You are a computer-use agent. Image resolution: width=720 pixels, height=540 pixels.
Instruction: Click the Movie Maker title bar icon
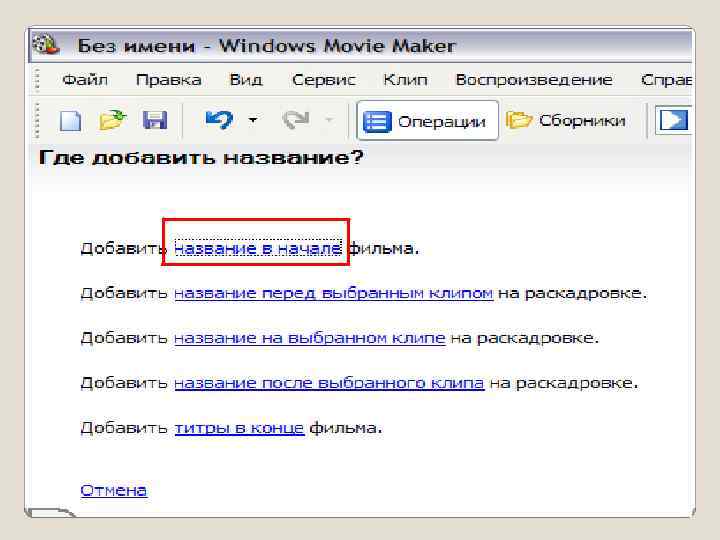tap(46, 45)
